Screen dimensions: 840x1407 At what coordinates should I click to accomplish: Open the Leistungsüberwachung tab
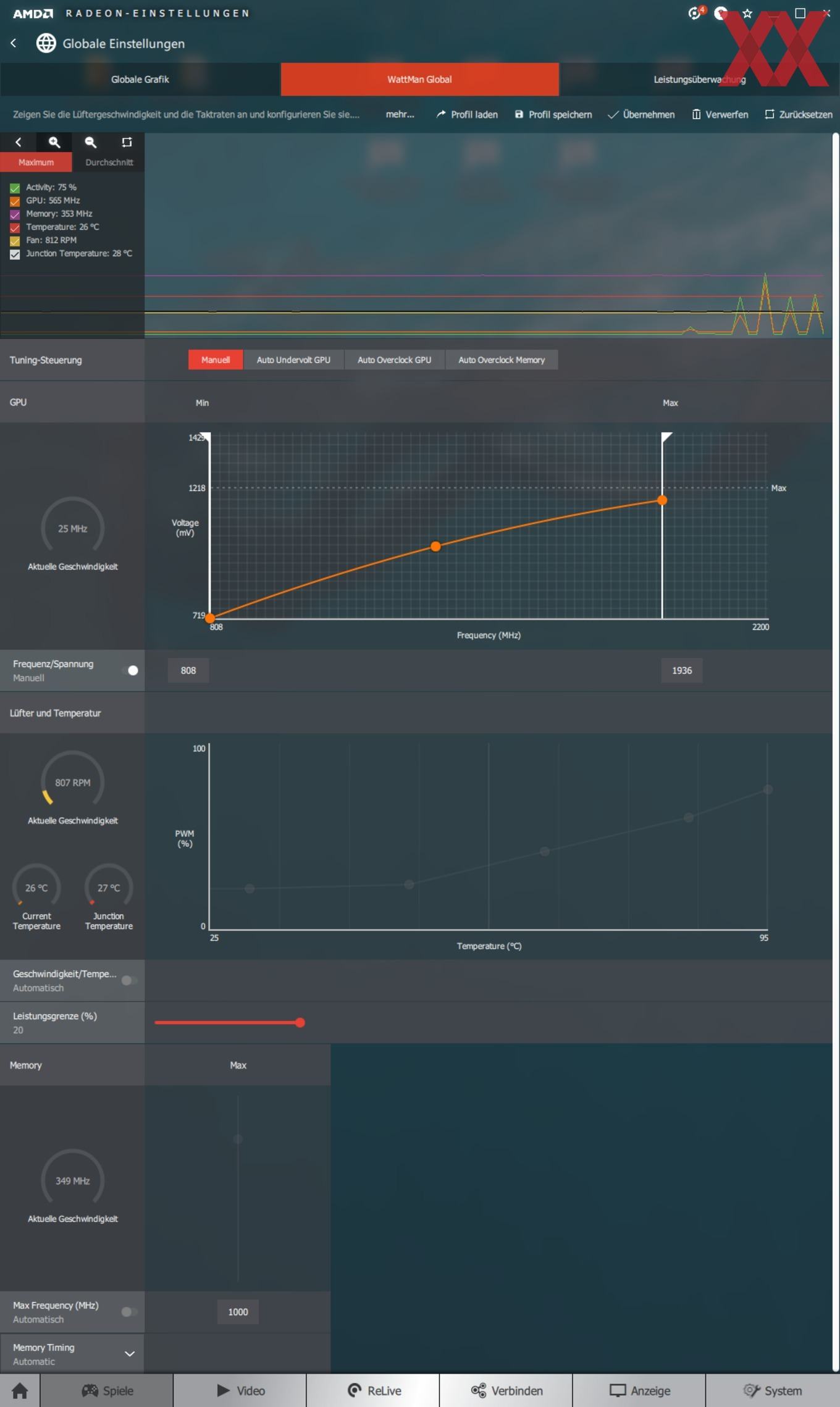699,79
